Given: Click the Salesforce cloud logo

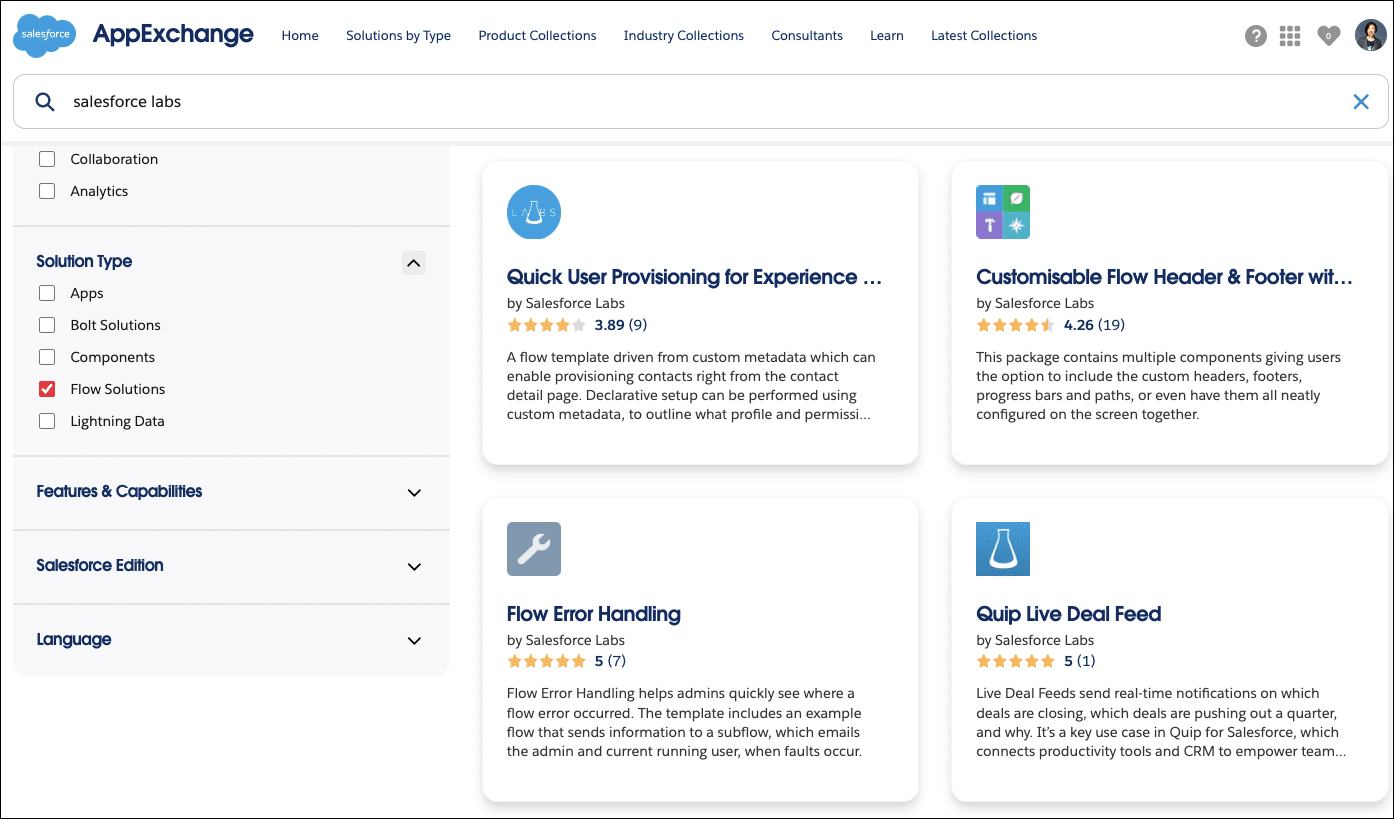Looking at the screenshot, I should [45, 35].
